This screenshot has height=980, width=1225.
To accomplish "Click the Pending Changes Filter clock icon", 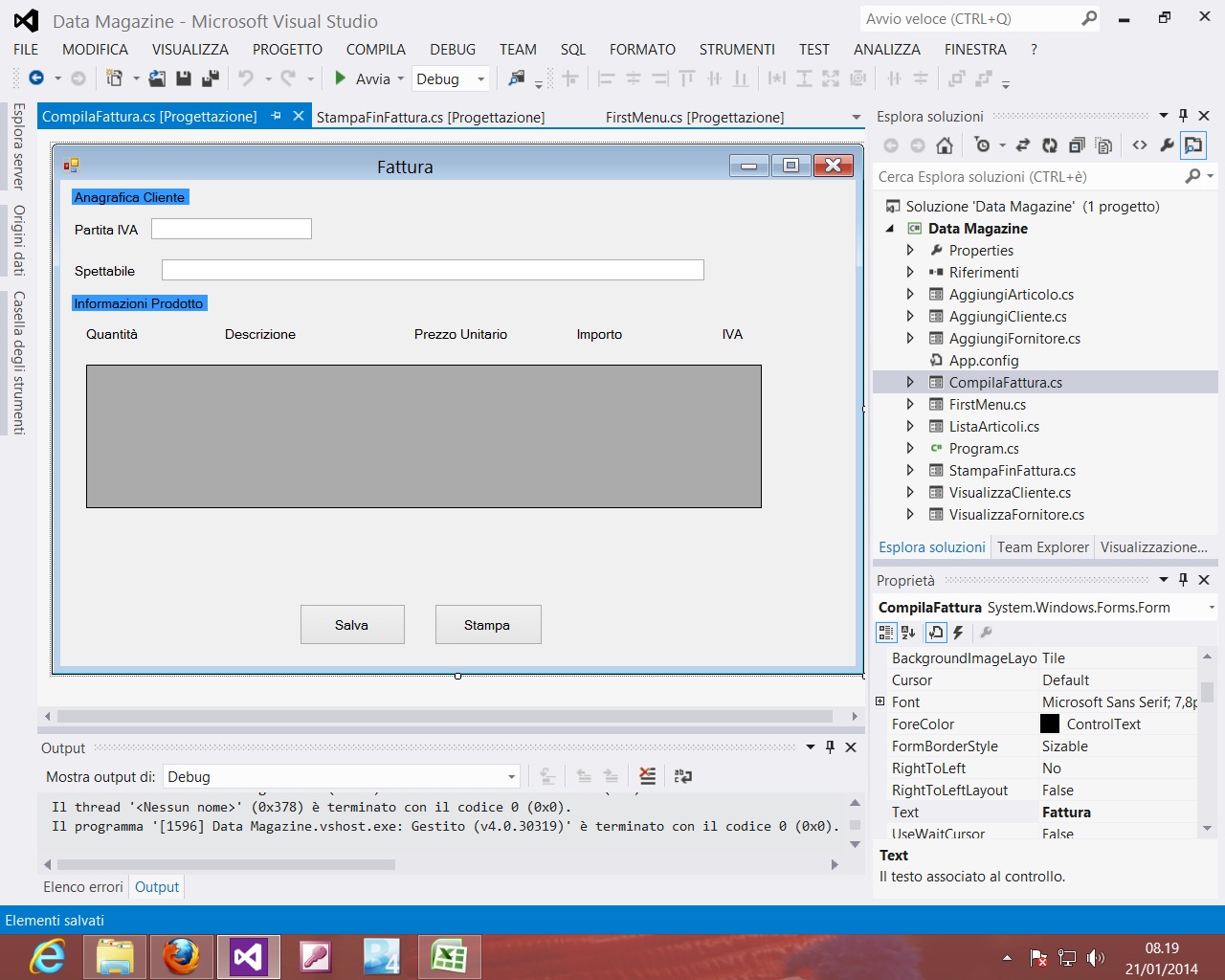I will coord(982,145).
